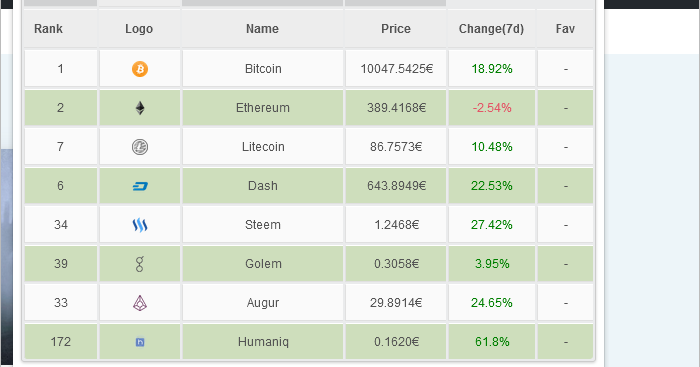Click the Ethereum diamond logo
The height and width of the screenshot is (367, 700).
tap(140, 108)
